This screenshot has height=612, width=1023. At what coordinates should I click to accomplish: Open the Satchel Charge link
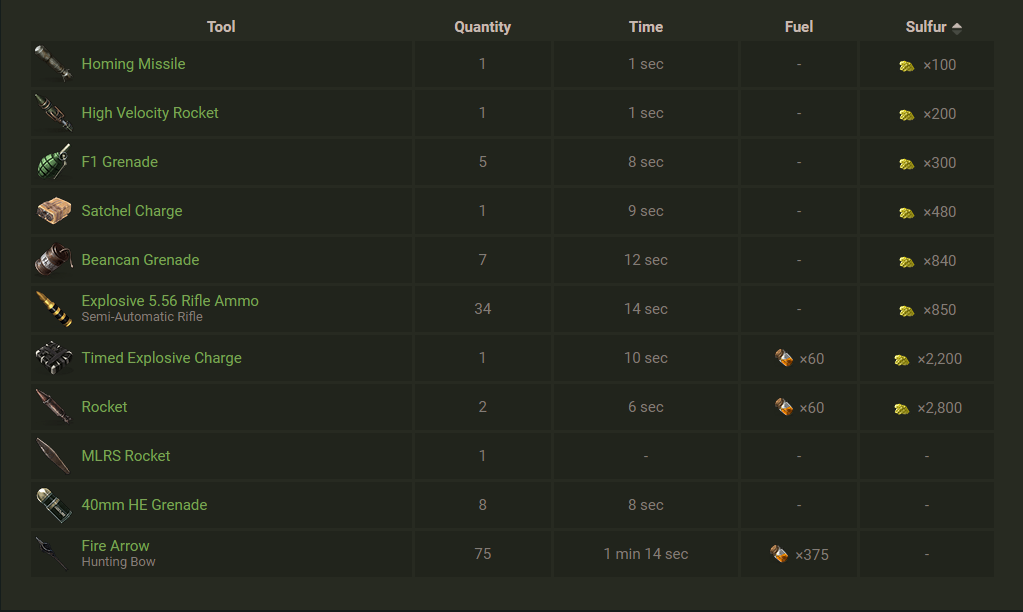point(131,211)
